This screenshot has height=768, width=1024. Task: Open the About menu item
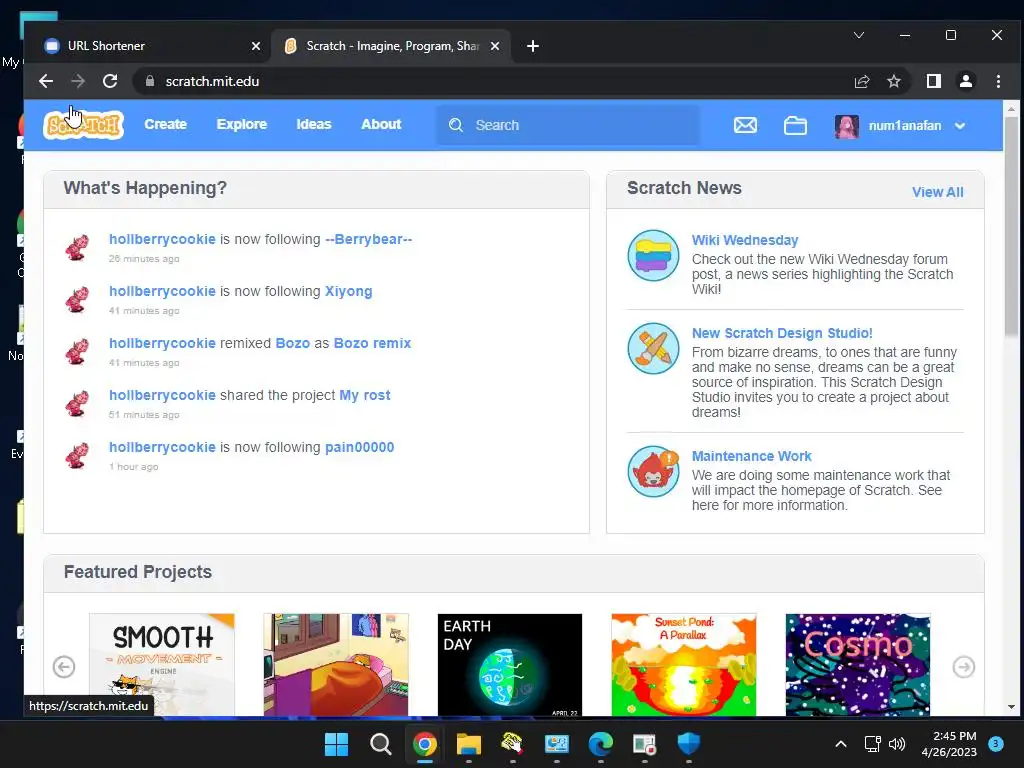coord(381,124)
